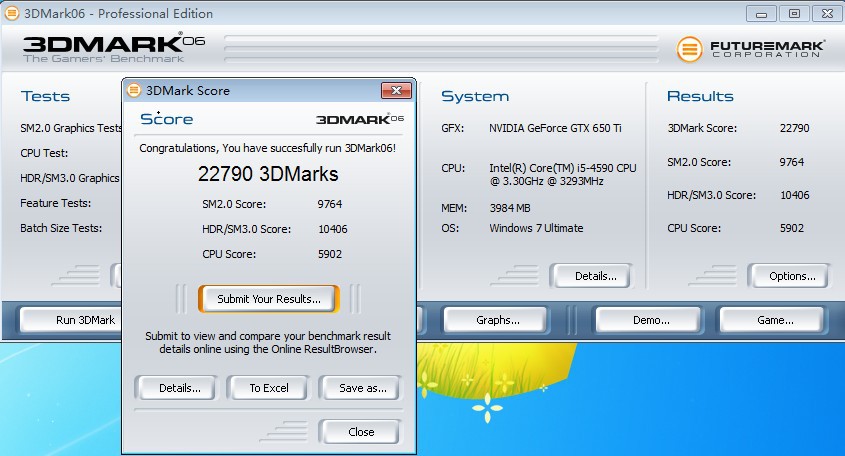
Task: Click the '3984 MB' memory value
Action: (x=510, y=208)
